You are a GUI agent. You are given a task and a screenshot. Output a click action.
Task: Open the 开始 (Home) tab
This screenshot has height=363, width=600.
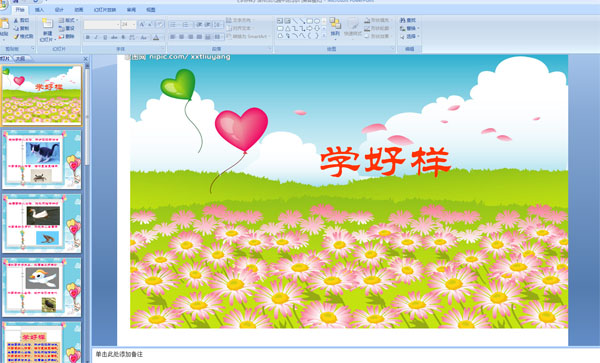pos(20,10)
